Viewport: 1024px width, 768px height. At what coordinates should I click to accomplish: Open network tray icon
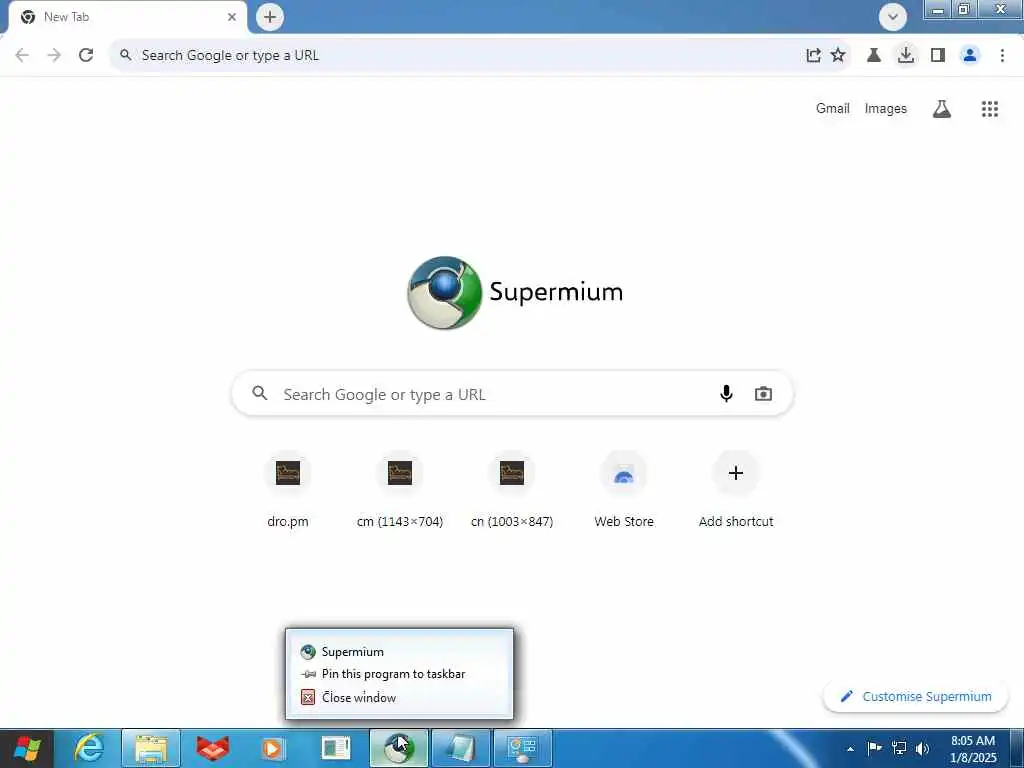[x=899, y=748]
